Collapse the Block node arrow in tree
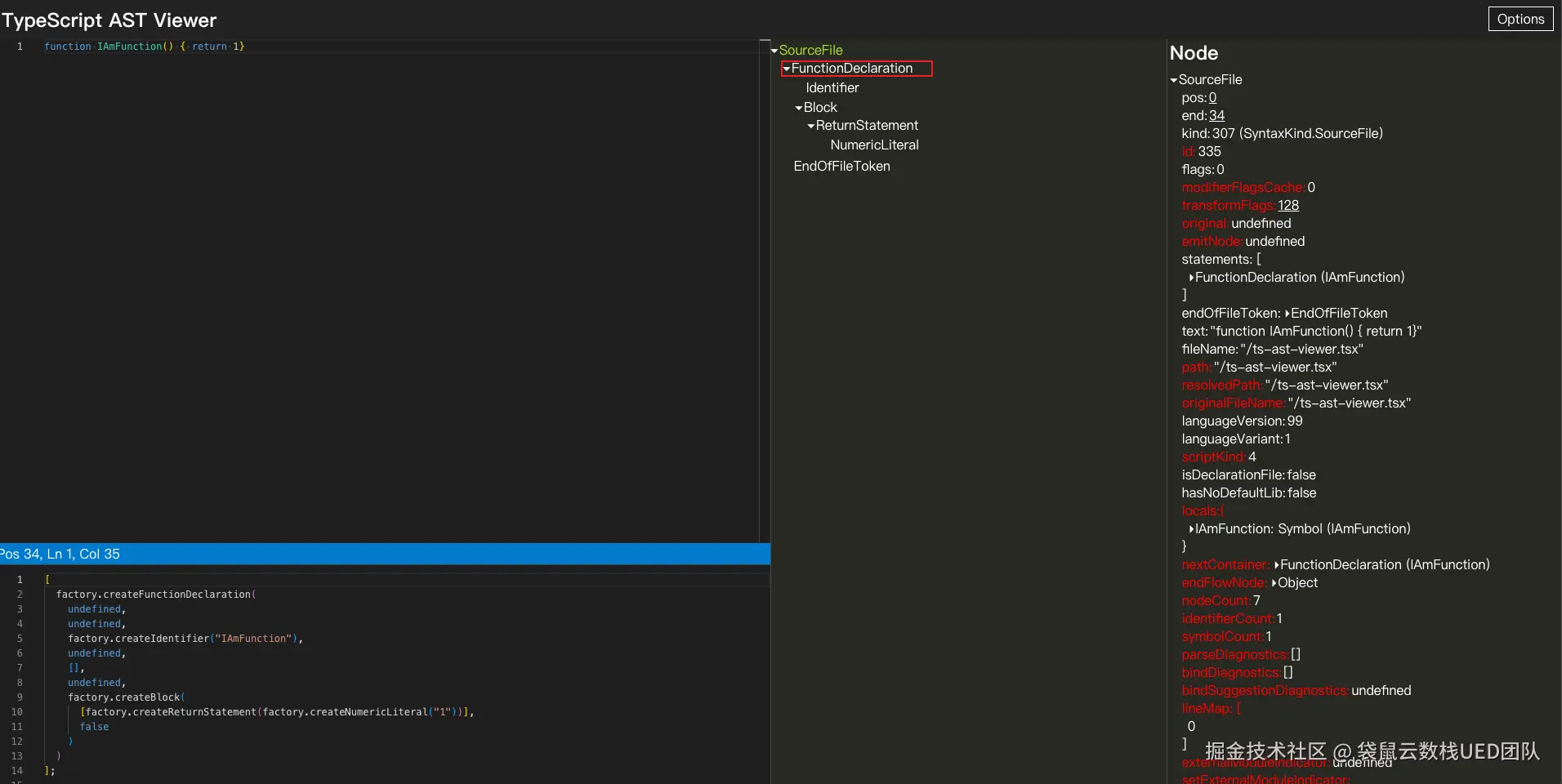The image size is (1562, 784). [799, 108]
